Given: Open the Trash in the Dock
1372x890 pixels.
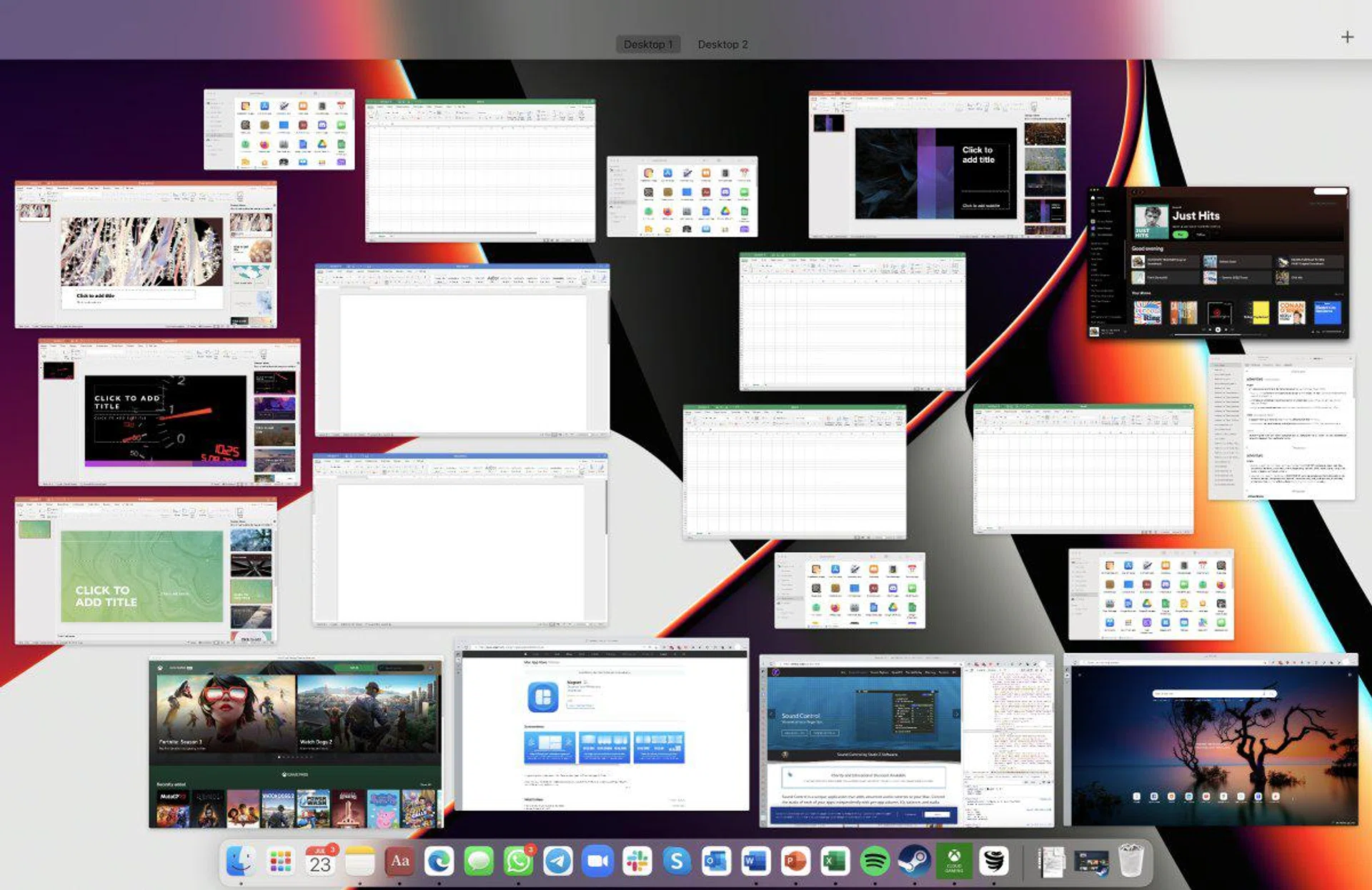Looking at the screenshot, I should click(x=1130, y=861).
